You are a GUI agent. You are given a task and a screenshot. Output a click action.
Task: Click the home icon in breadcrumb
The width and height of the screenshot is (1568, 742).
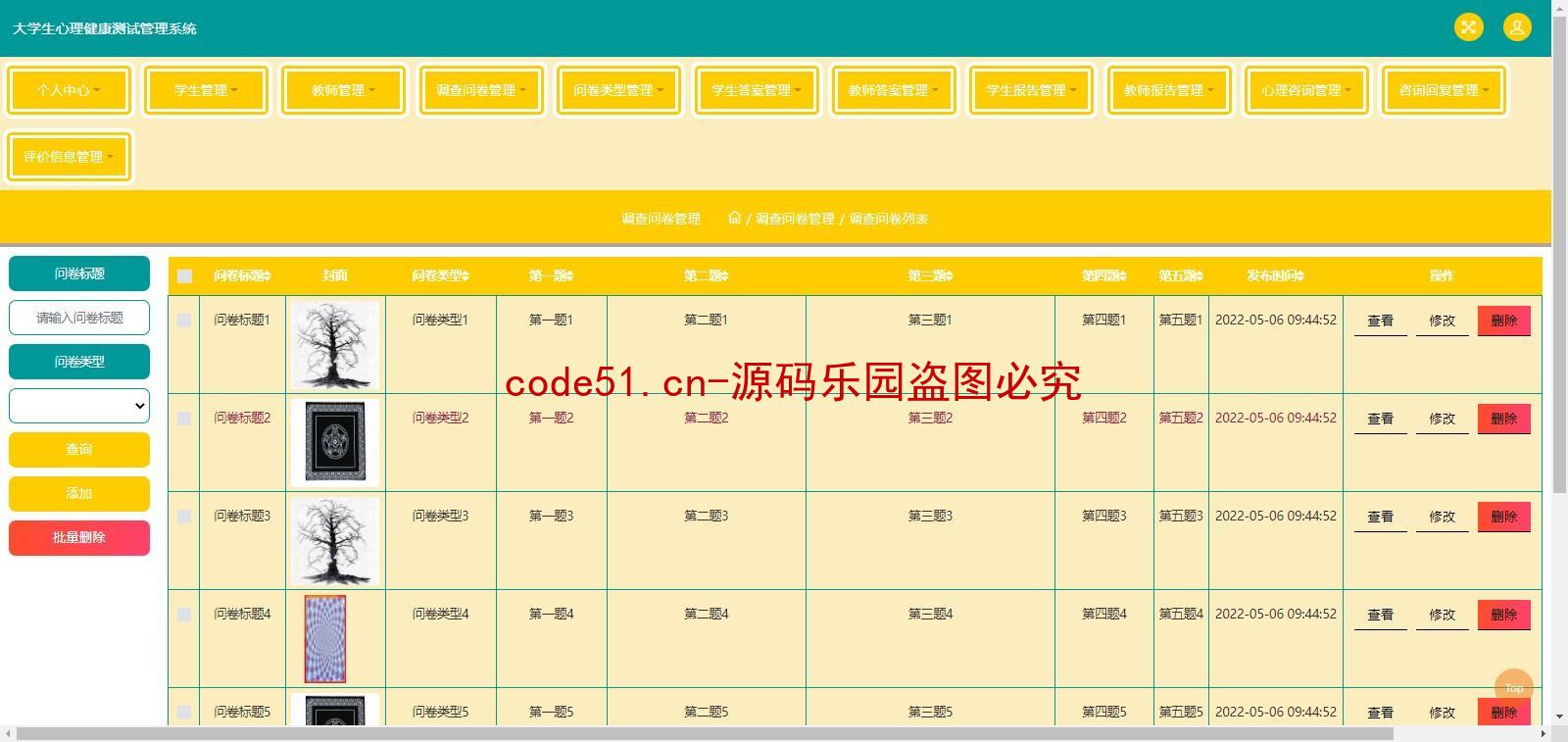tap(735, 218)
